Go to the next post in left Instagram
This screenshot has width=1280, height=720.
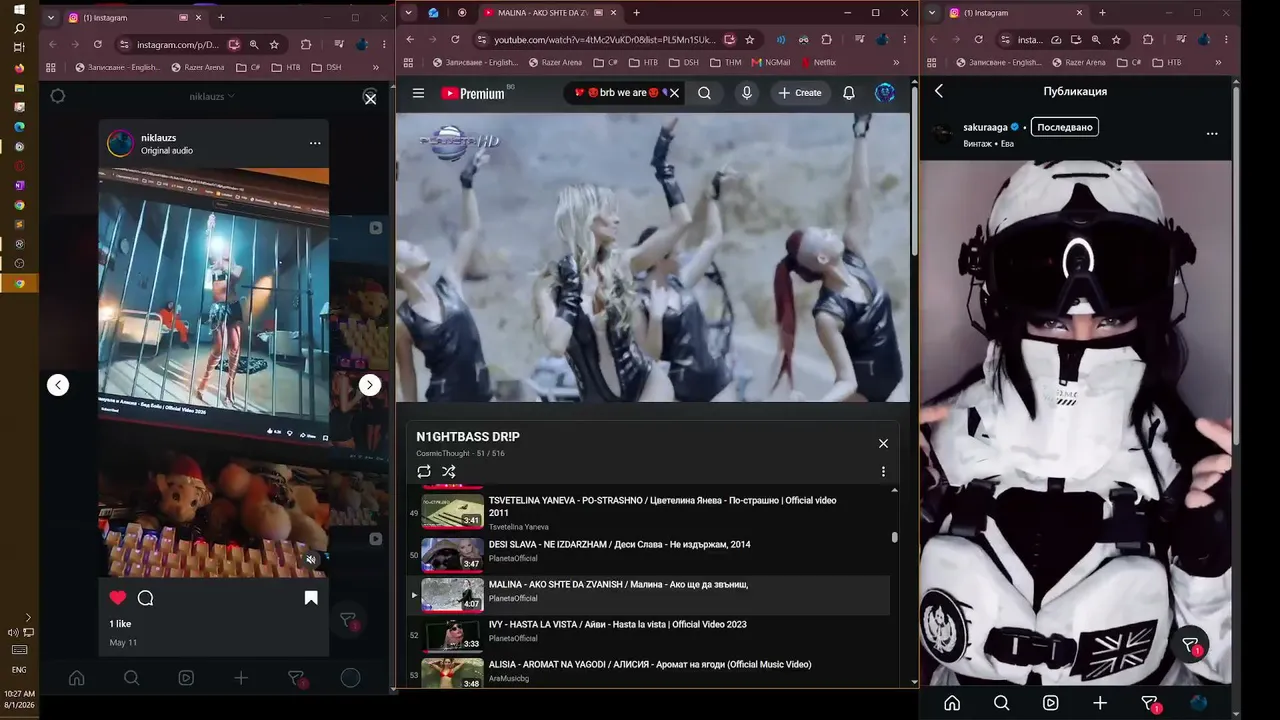tap(370, 385)
